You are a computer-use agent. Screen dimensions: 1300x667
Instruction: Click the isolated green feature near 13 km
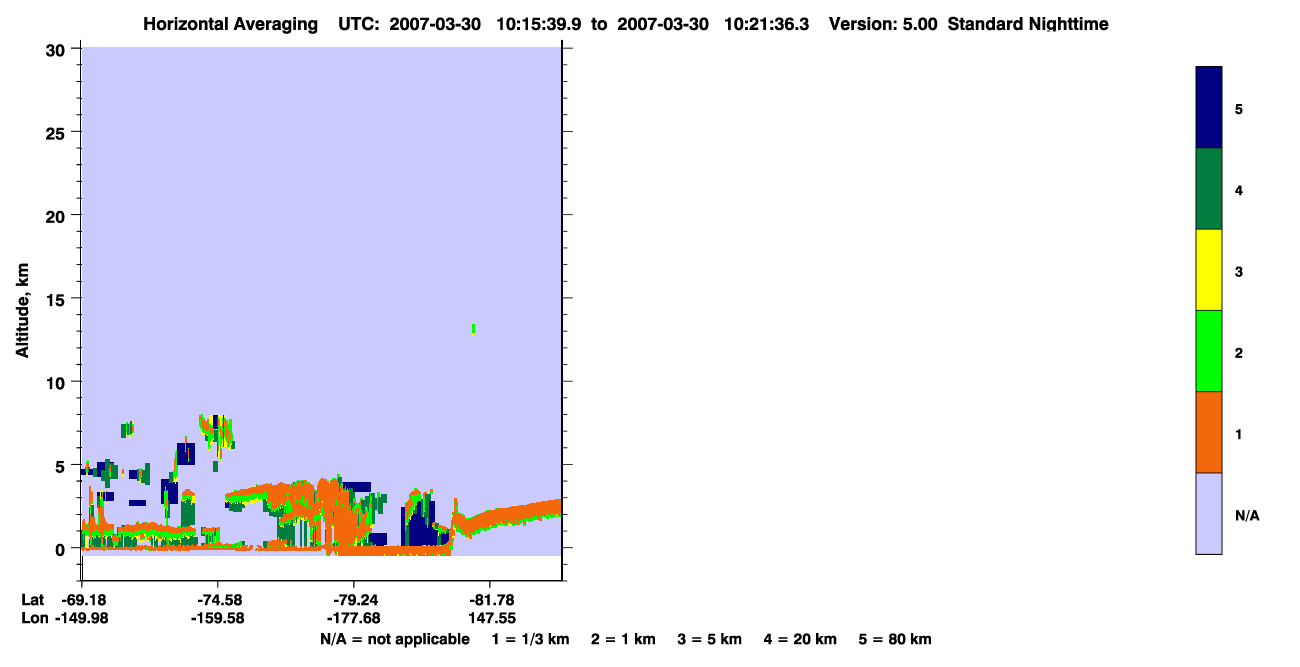(473, 329)
